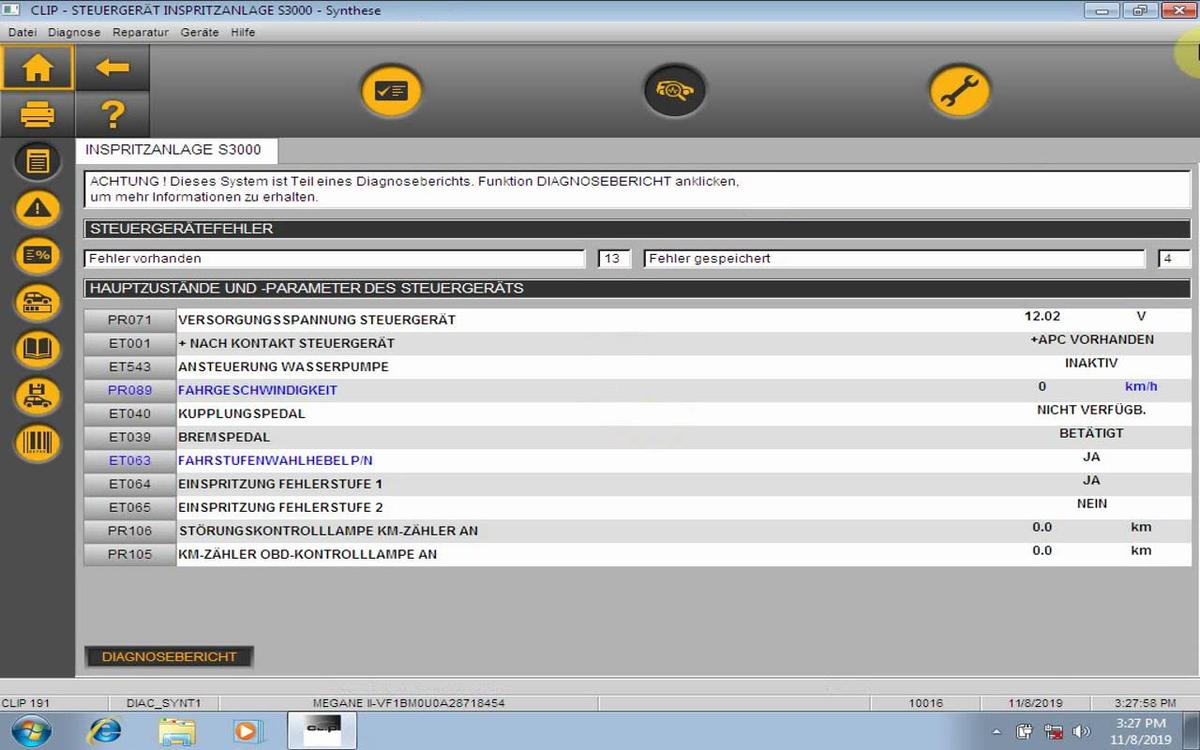Open Internet Explorer from taskbar

pos(103,731)
